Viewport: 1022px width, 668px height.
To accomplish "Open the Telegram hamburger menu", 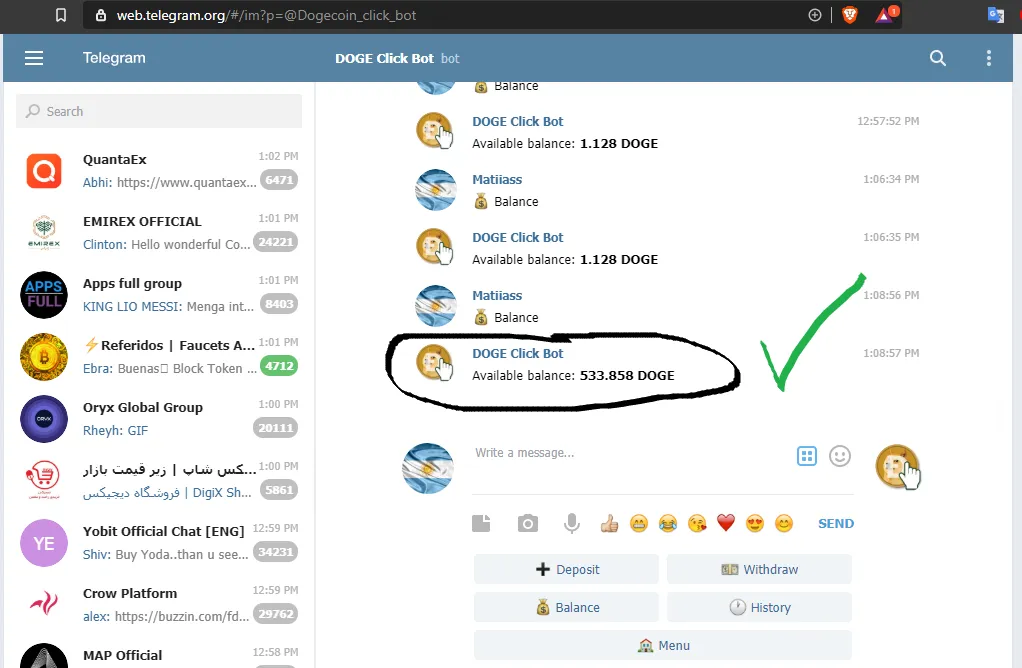I will (34, 58).
